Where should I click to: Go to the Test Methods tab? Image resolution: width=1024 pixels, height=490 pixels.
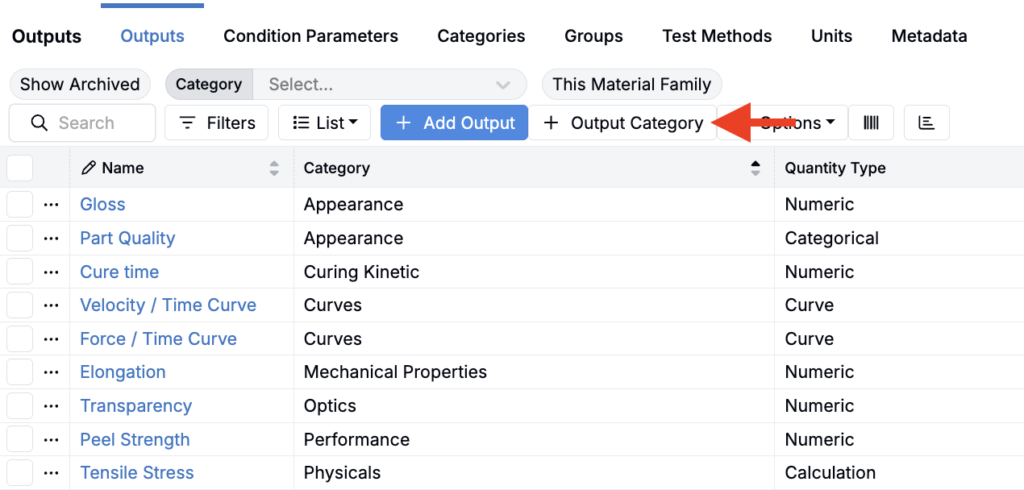[x=717, y=36]
